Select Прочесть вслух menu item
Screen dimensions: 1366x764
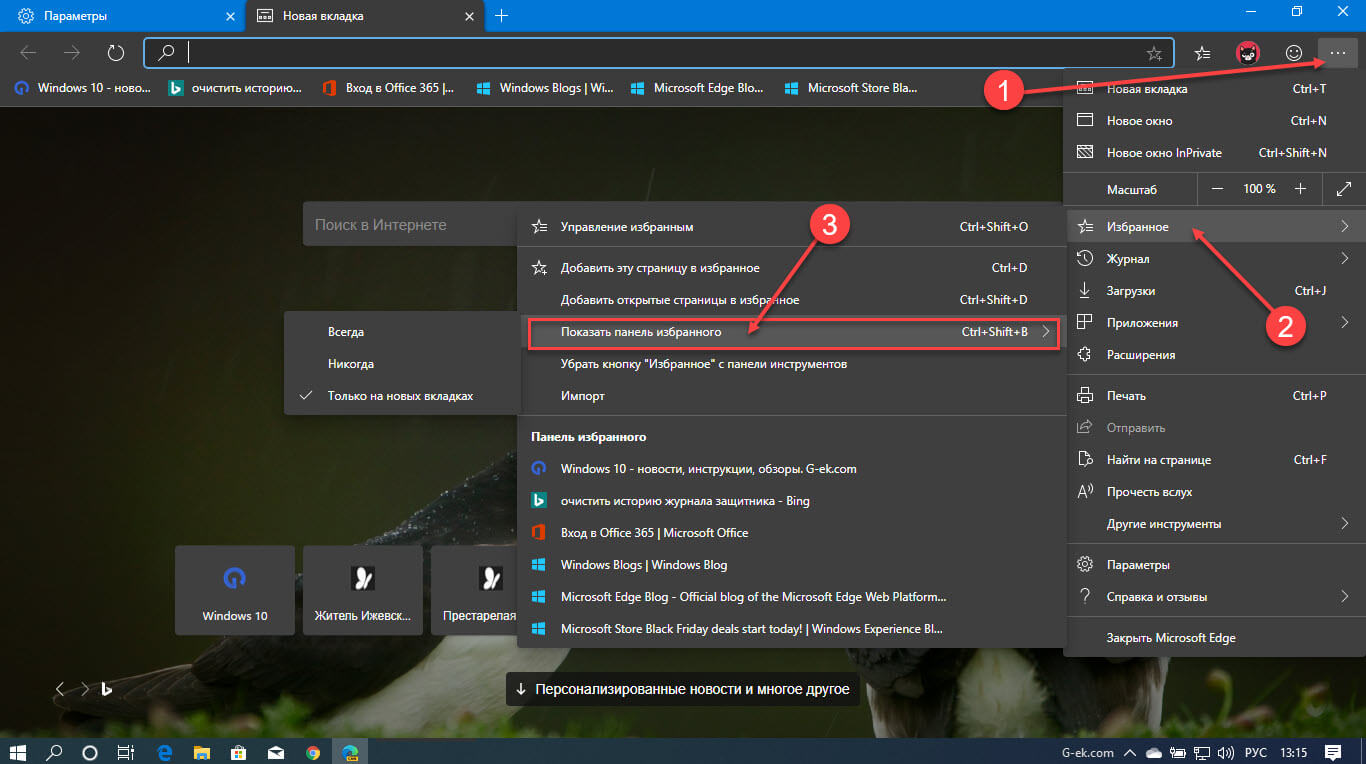tap(1213, 492)
